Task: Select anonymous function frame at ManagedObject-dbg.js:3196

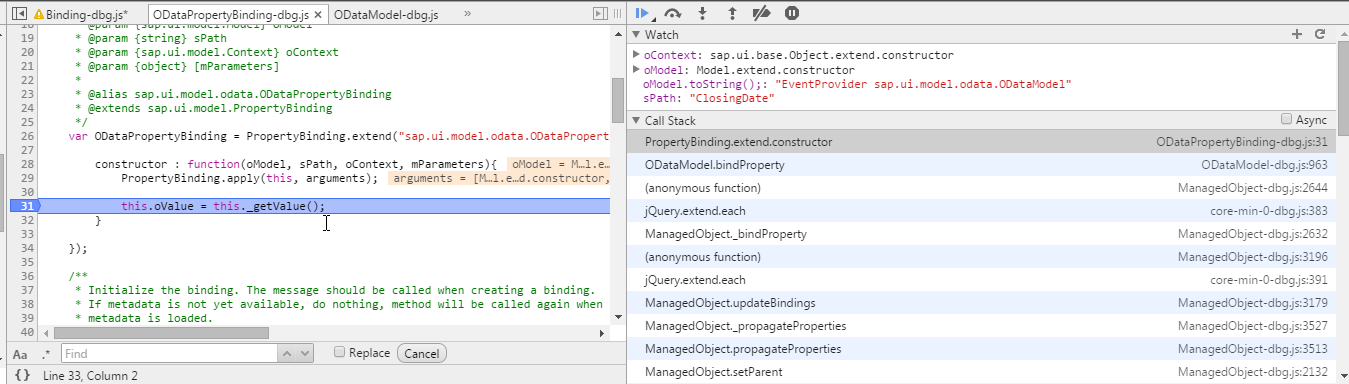Action: 983,257
